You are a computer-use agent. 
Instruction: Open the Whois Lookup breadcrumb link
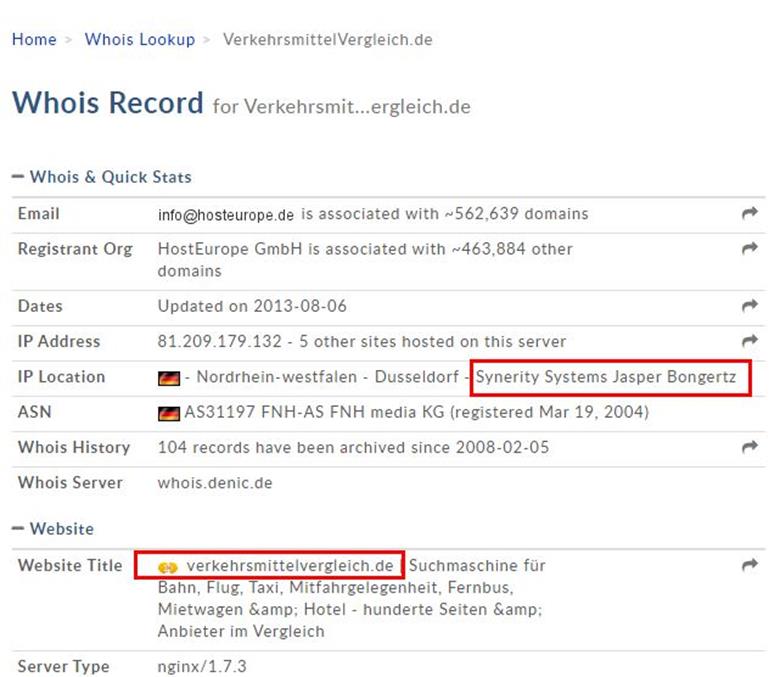tap(140, 40)
